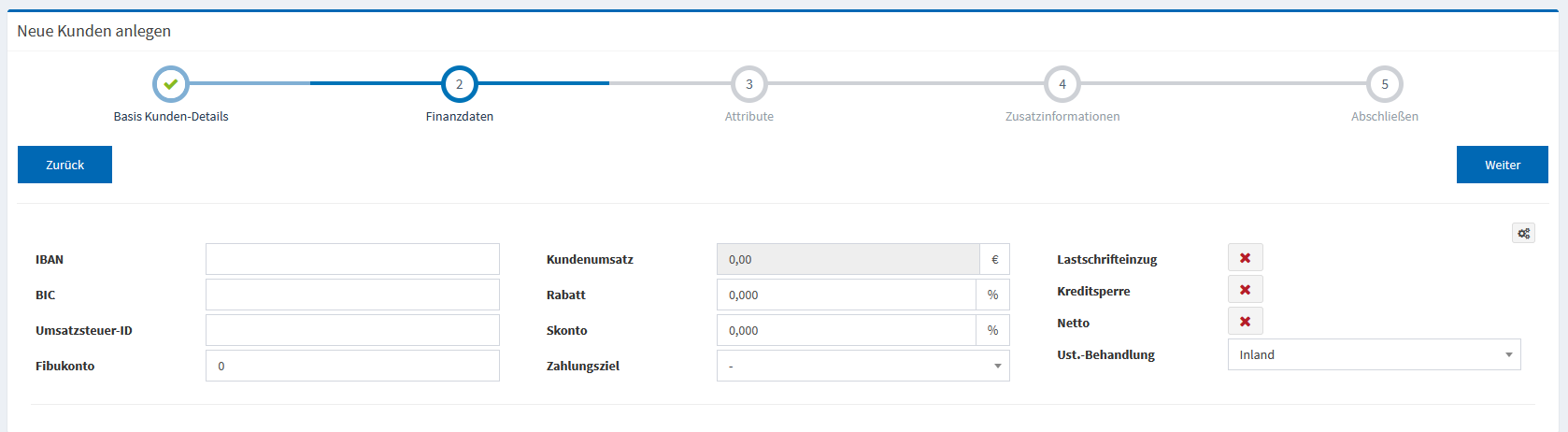The image size is (1568, 432).
Task: Click into the IBAN input field
Action: click(352, 260)
